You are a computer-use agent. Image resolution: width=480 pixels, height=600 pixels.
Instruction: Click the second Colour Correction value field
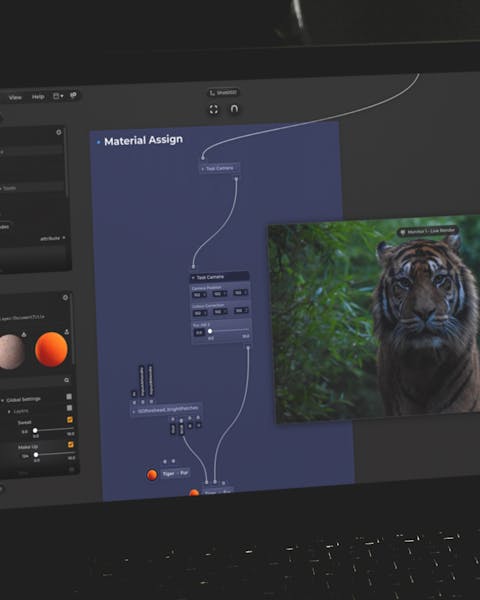click(x=220, y=311)
